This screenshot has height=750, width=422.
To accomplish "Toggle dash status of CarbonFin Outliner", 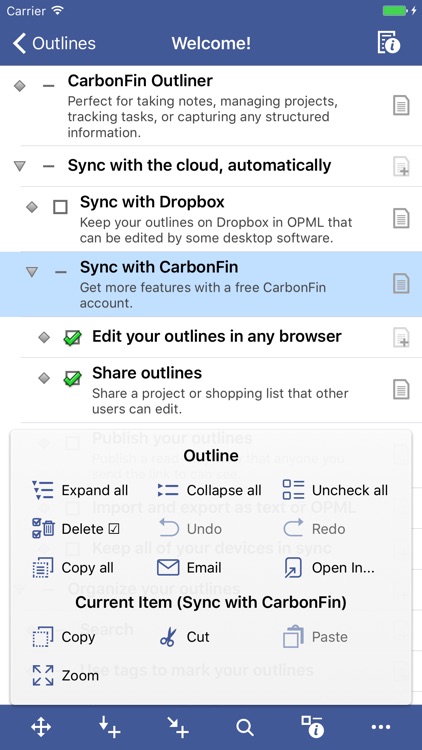I will pyautogui.click(x=48, y=86).
